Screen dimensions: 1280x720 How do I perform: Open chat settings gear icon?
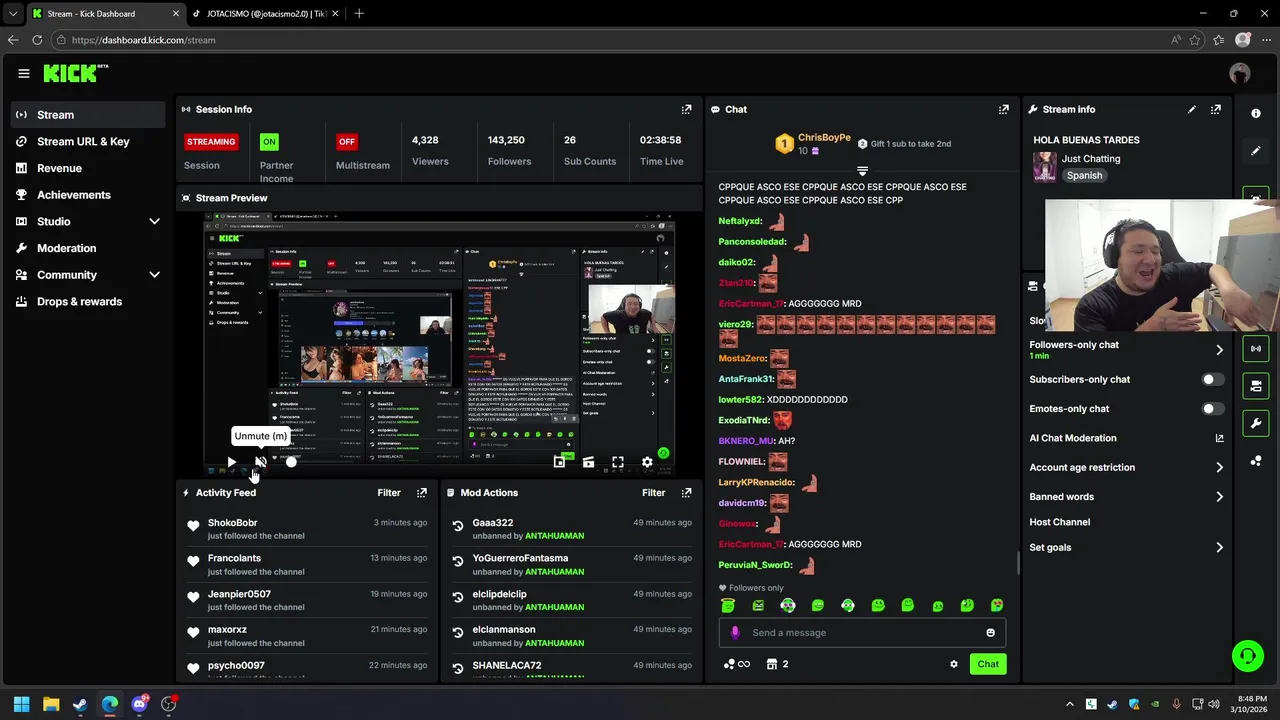[953, 664]
